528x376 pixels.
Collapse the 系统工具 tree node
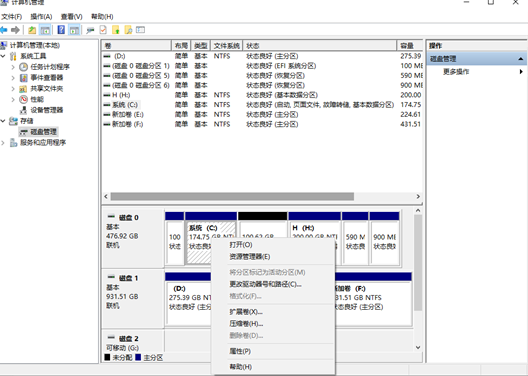[3, 56]
